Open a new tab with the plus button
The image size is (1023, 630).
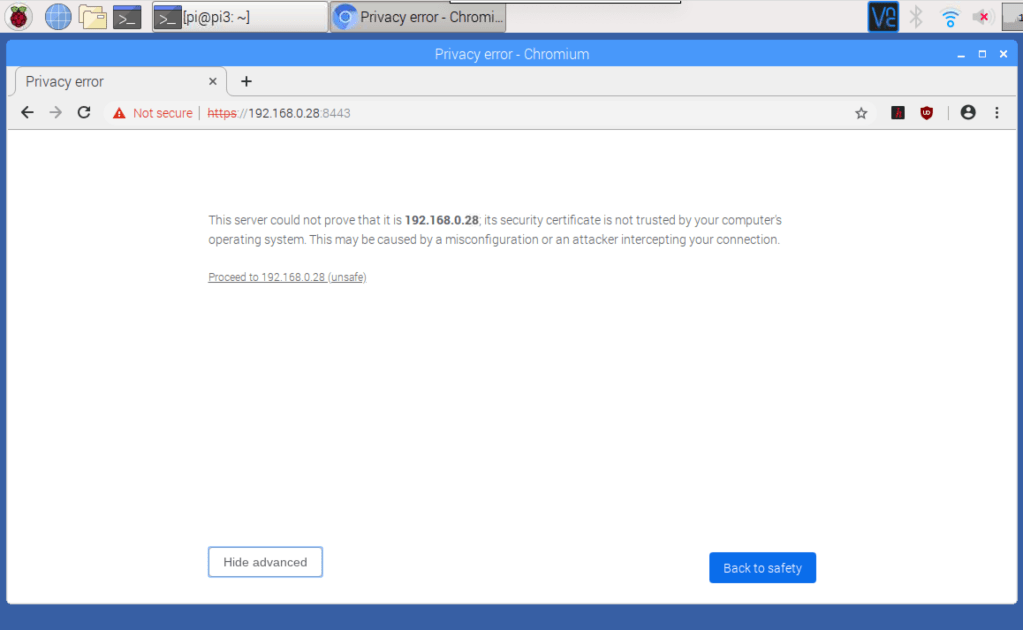pos(246,81)
